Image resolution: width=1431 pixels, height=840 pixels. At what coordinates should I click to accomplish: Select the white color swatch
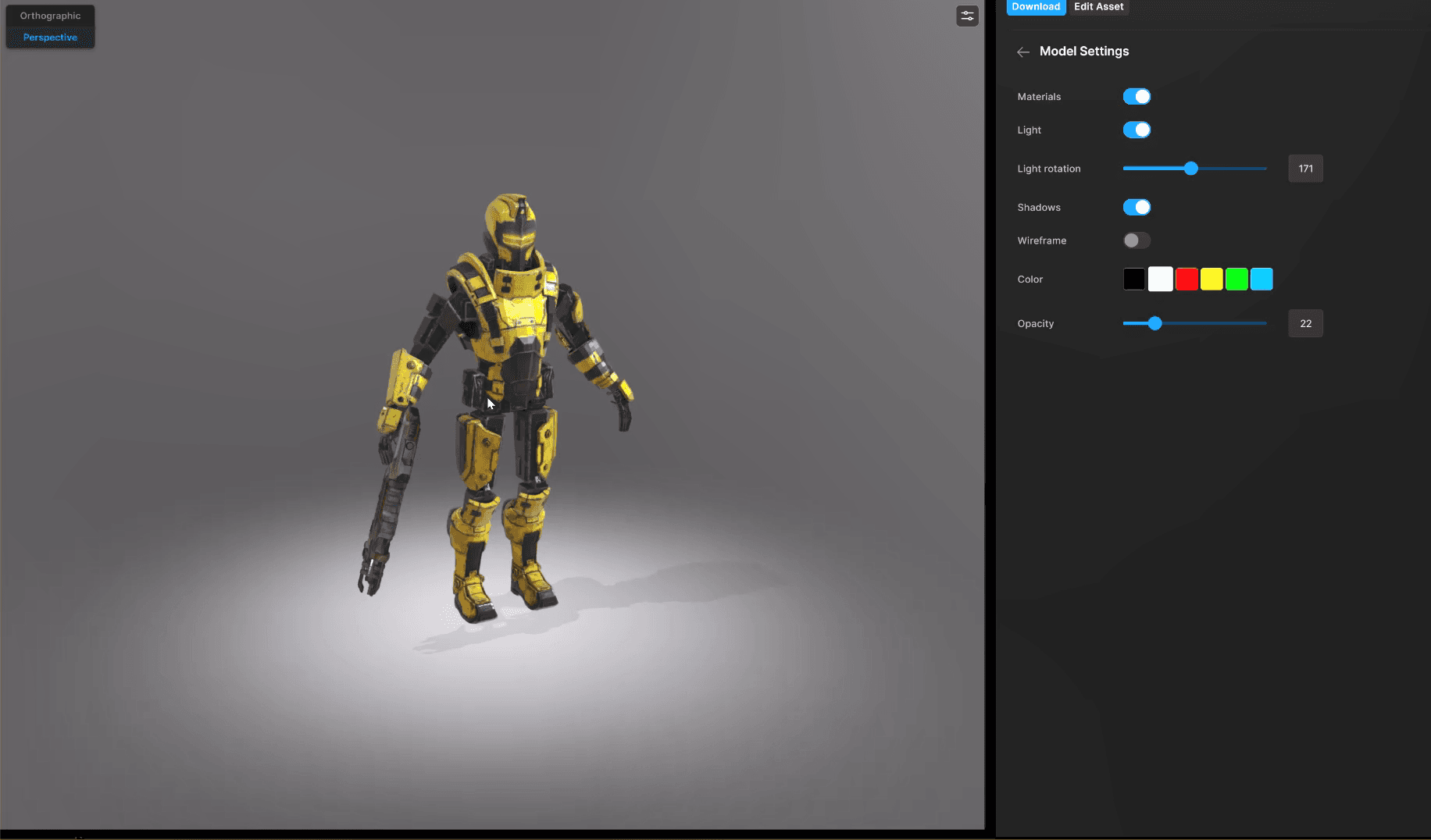click(1160, 279)
